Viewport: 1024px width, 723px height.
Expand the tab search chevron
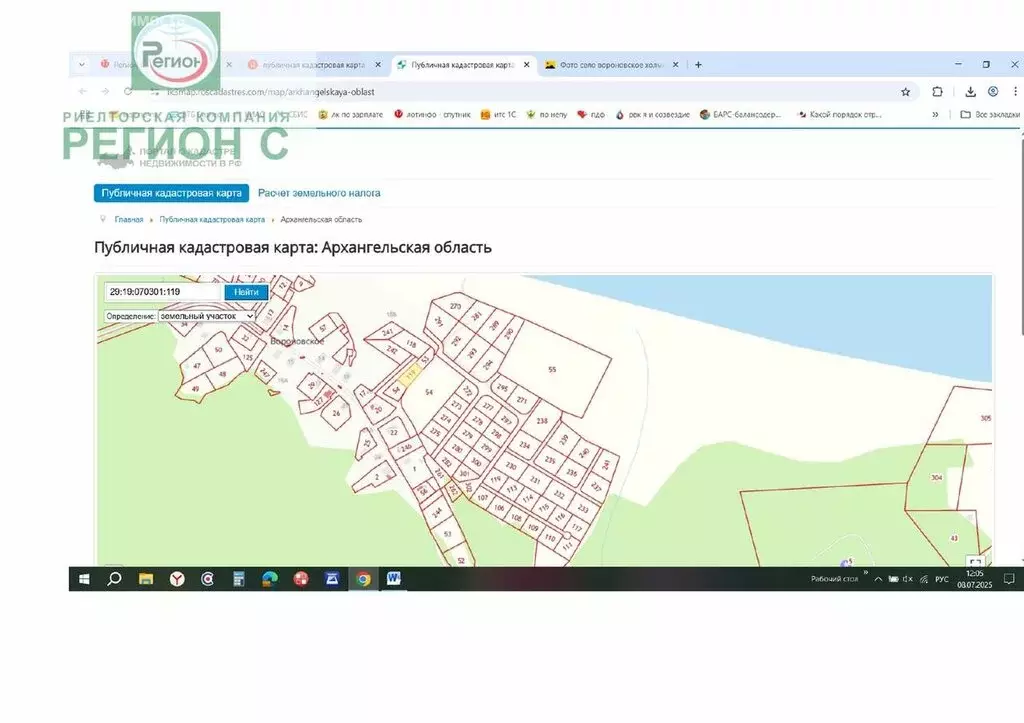[82, 65]
